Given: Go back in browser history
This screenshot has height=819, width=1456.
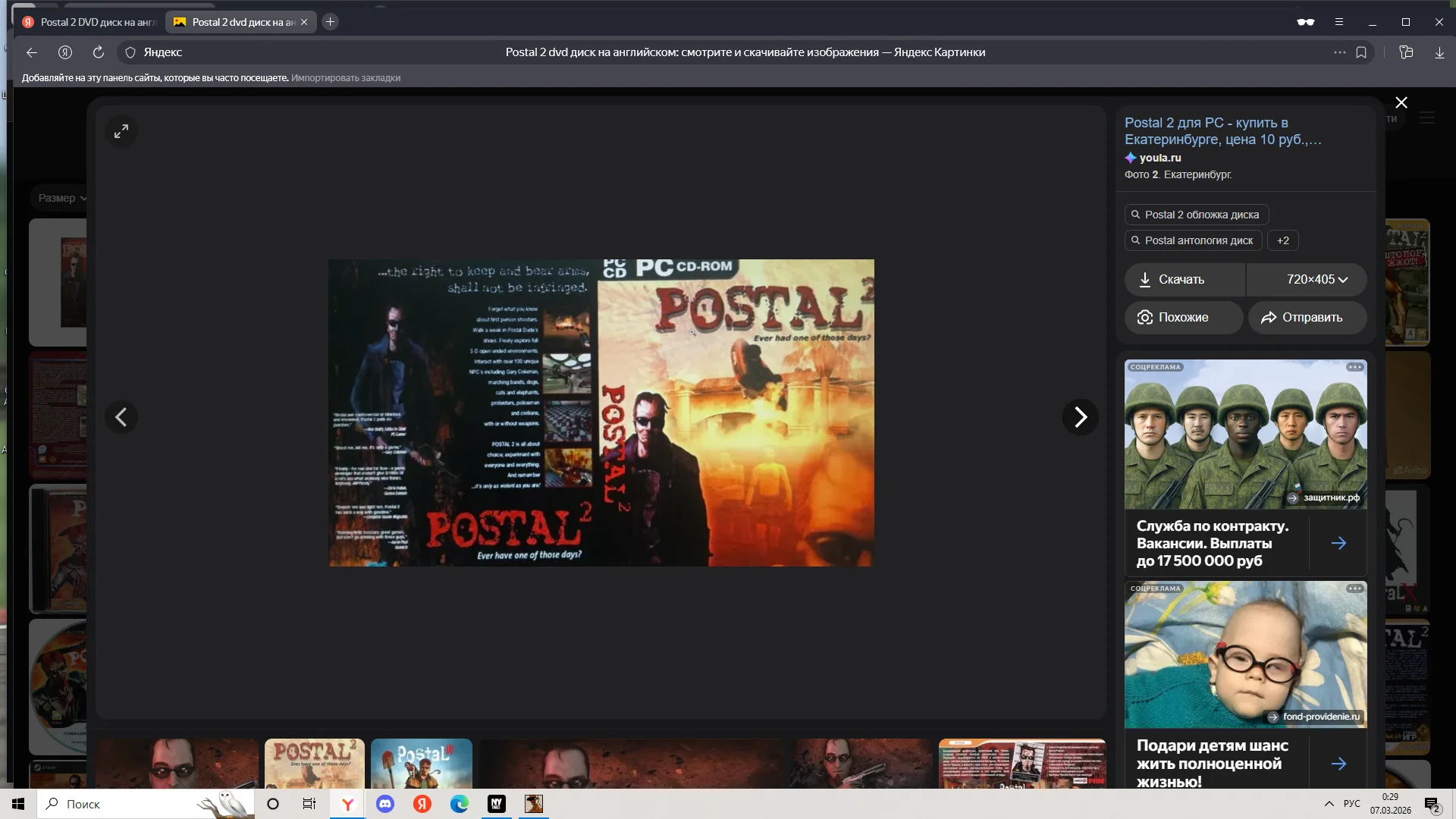Looking at the screenshot, I should click(32, 52).
